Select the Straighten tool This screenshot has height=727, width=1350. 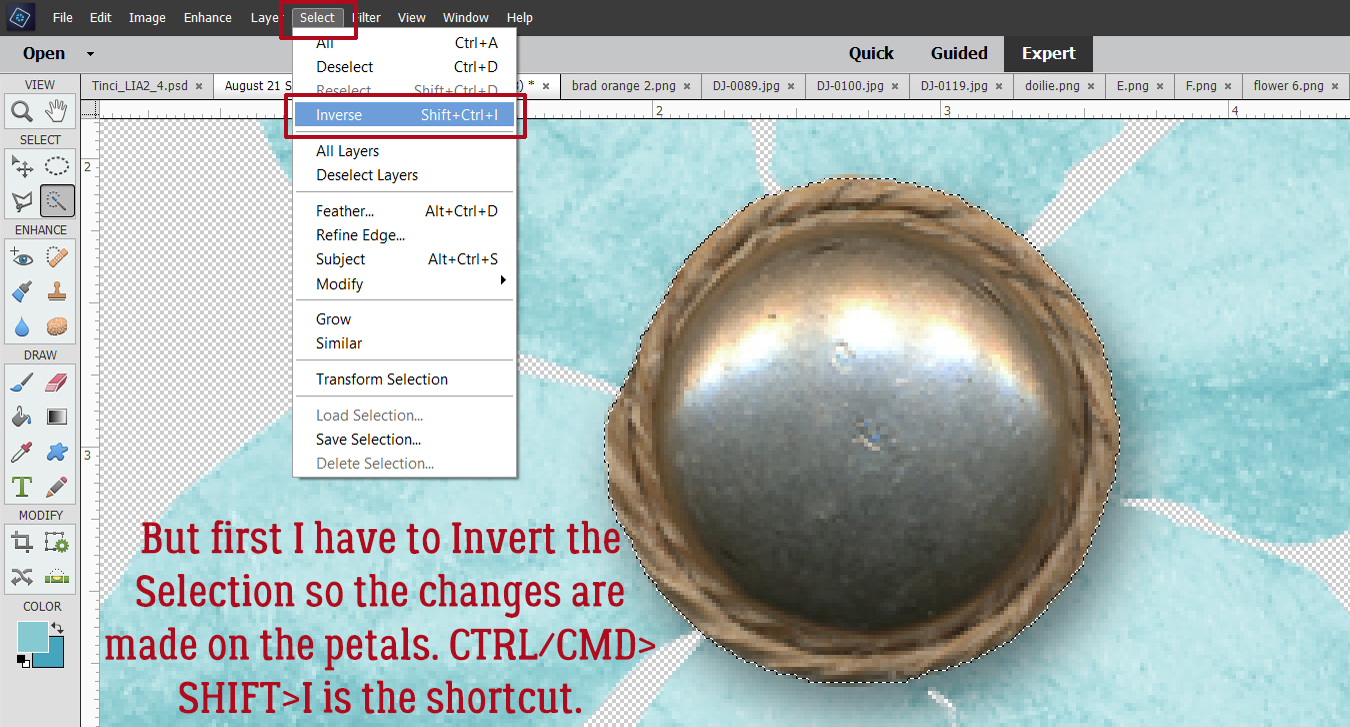pyautogui.click(x=58, y=577)
